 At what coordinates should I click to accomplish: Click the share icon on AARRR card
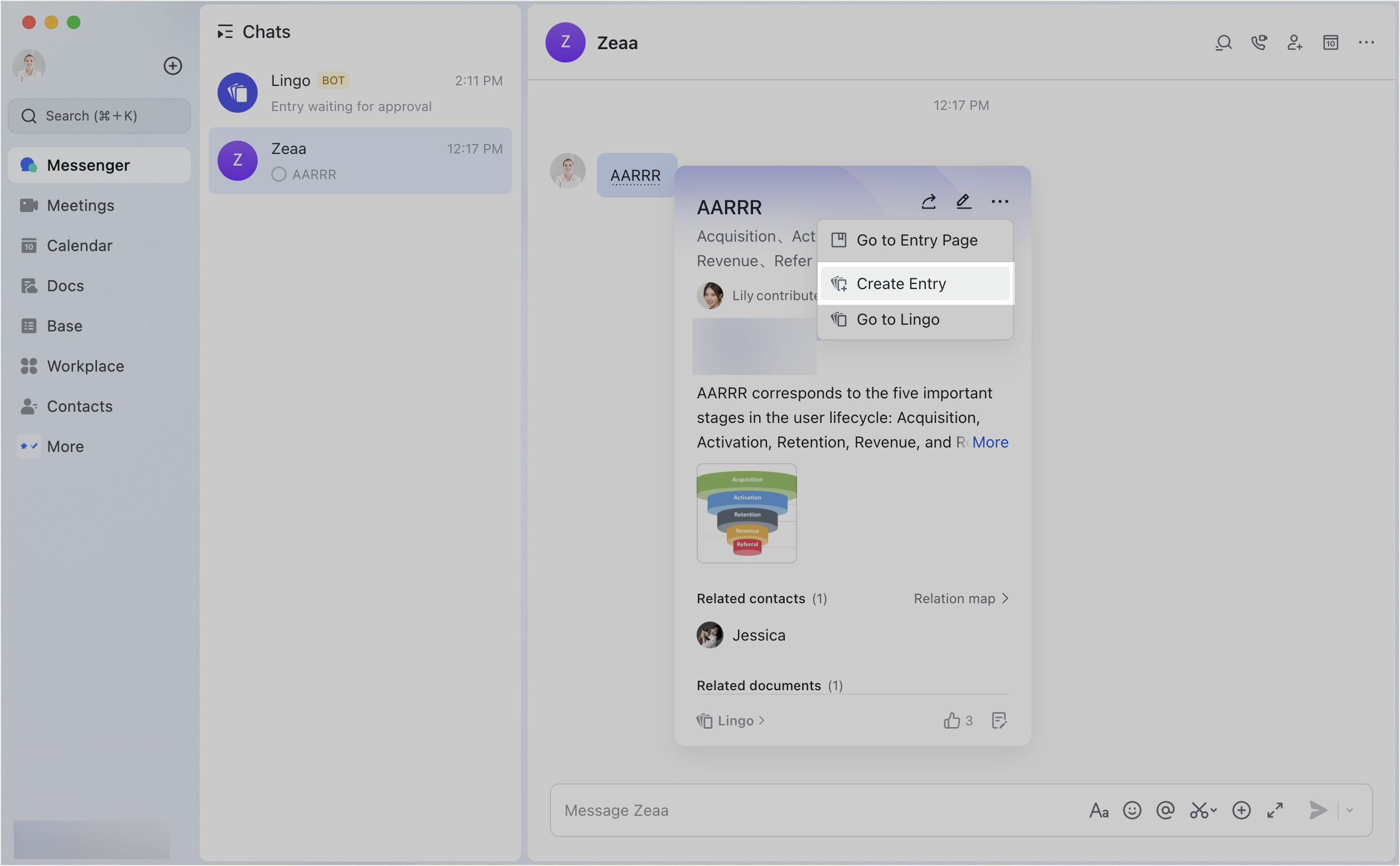click(928, 201)
